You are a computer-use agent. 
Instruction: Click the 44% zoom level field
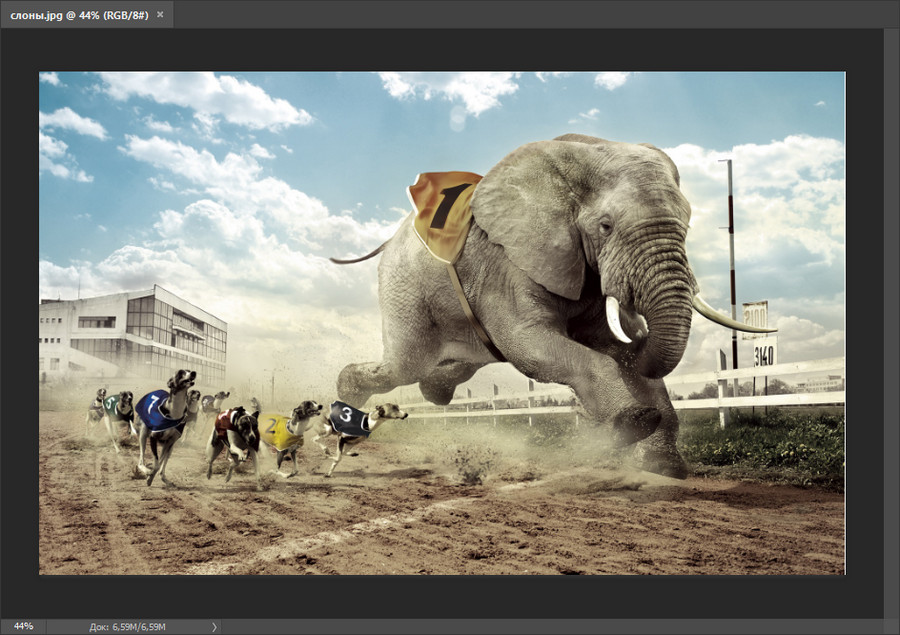[24, 626]
